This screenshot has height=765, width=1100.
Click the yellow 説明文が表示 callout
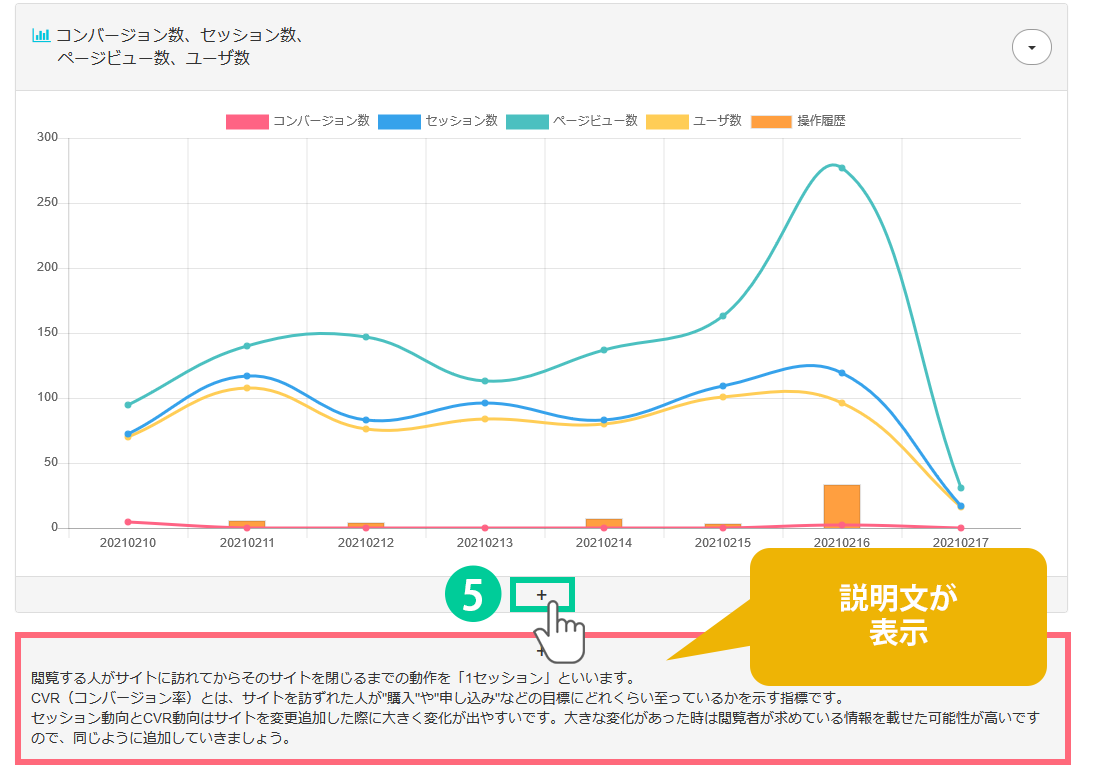tap(897, 615)
